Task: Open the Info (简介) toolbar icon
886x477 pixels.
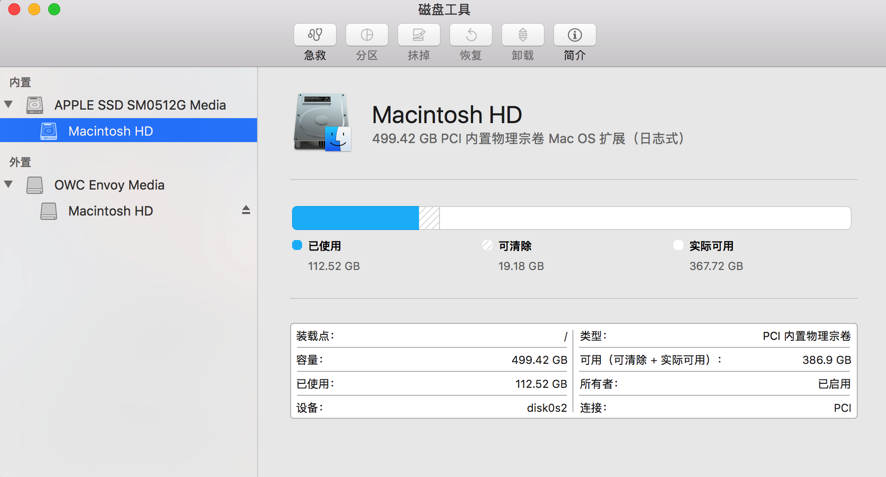Action: [575, 36]
